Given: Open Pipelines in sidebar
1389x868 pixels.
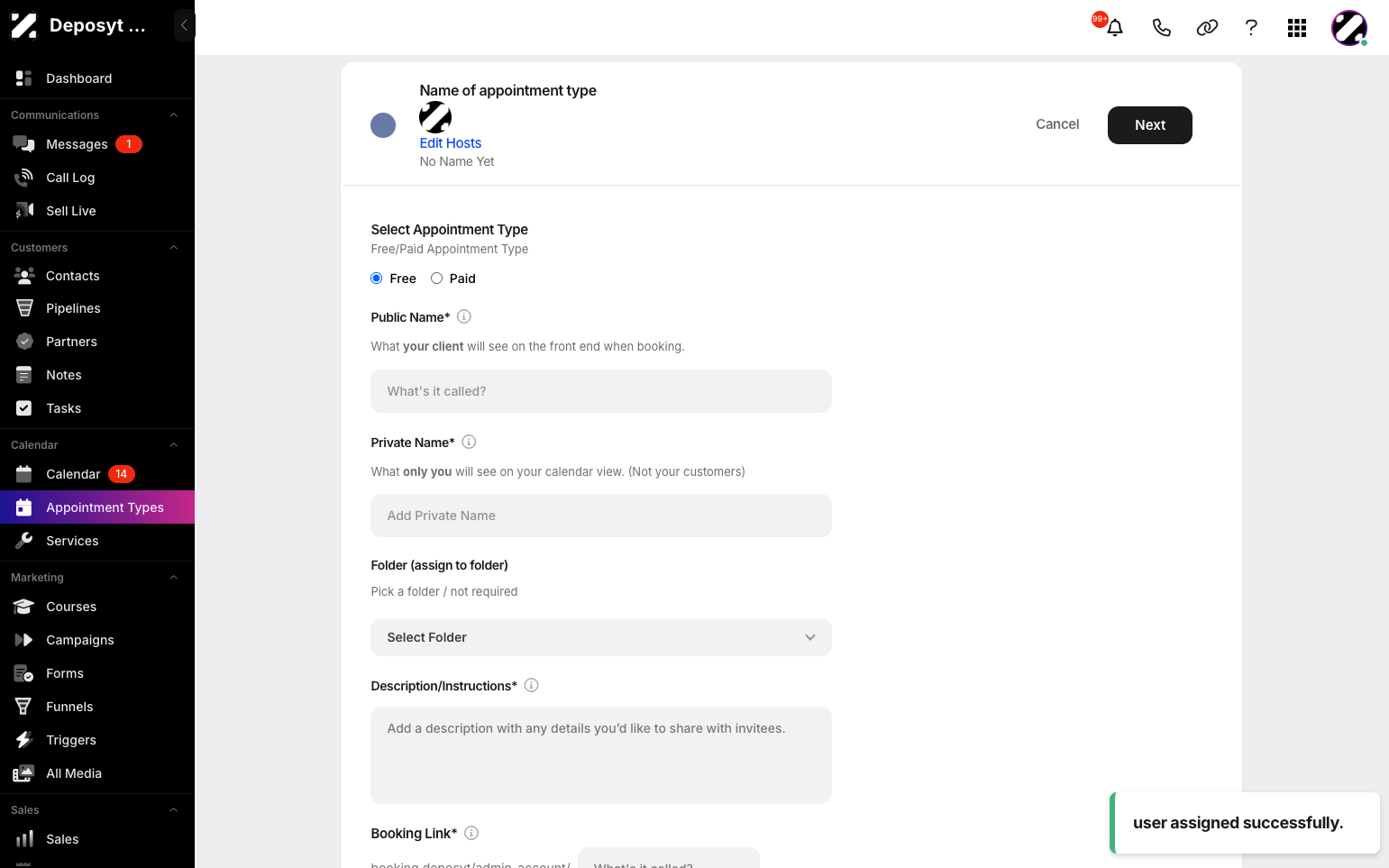Looking at the screenshot, I should pos(97,308).
